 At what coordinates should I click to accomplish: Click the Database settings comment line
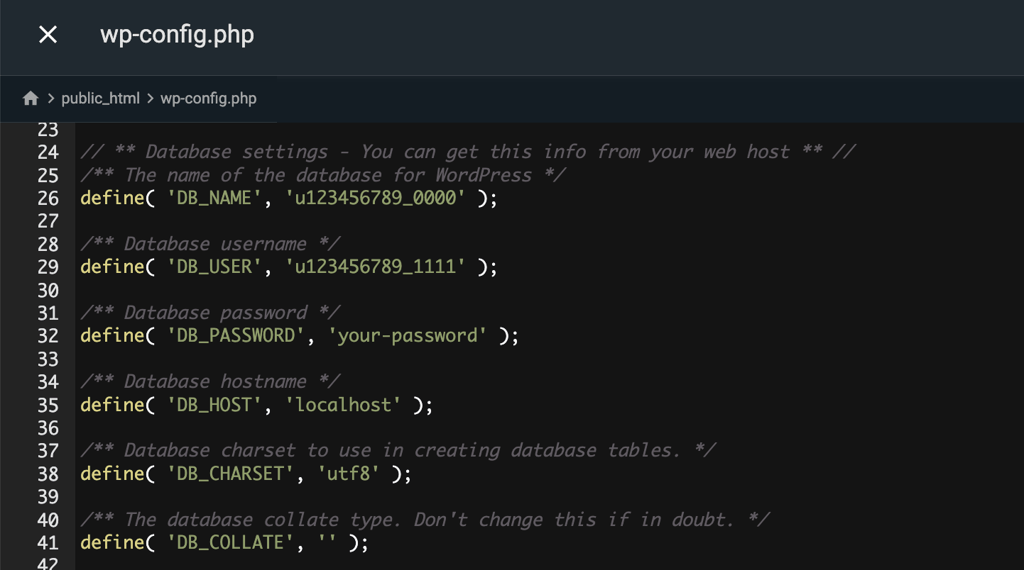[x=468, y=152]
